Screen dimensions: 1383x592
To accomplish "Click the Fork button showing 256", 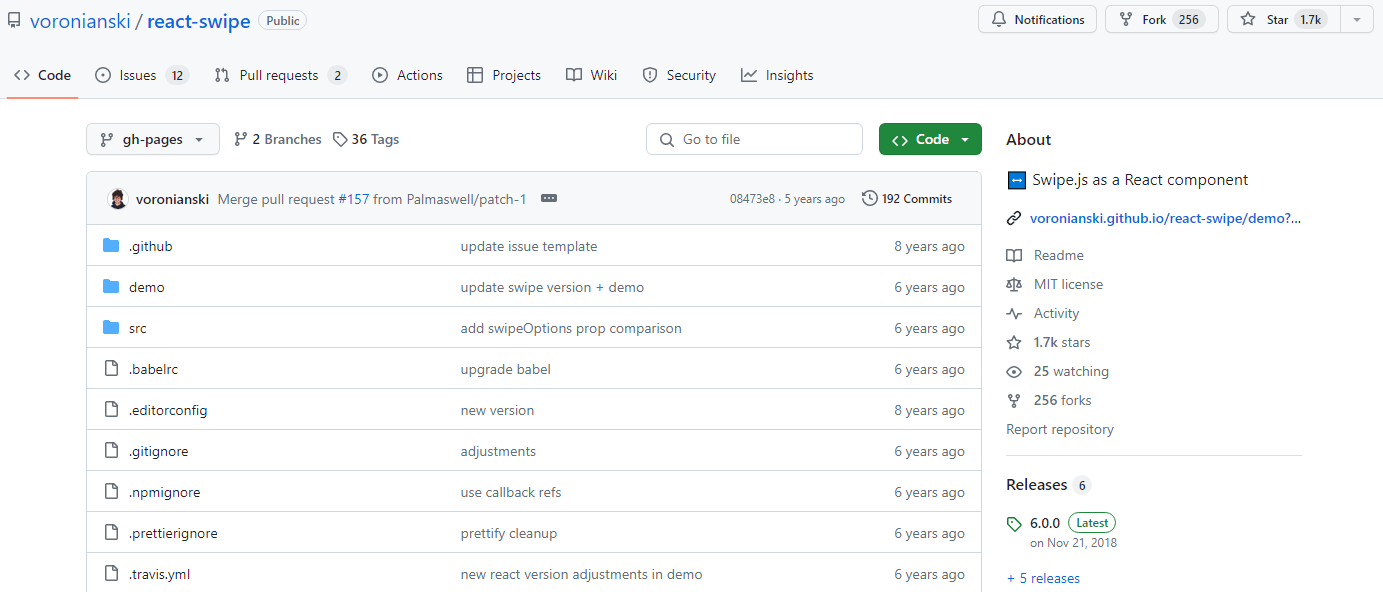I will tap(1161, 18).
